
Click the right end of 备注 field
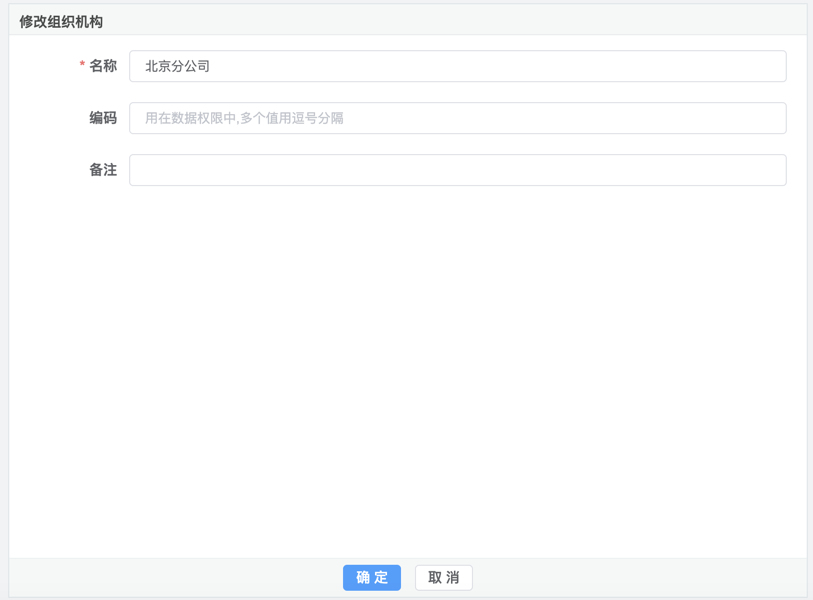770,170
